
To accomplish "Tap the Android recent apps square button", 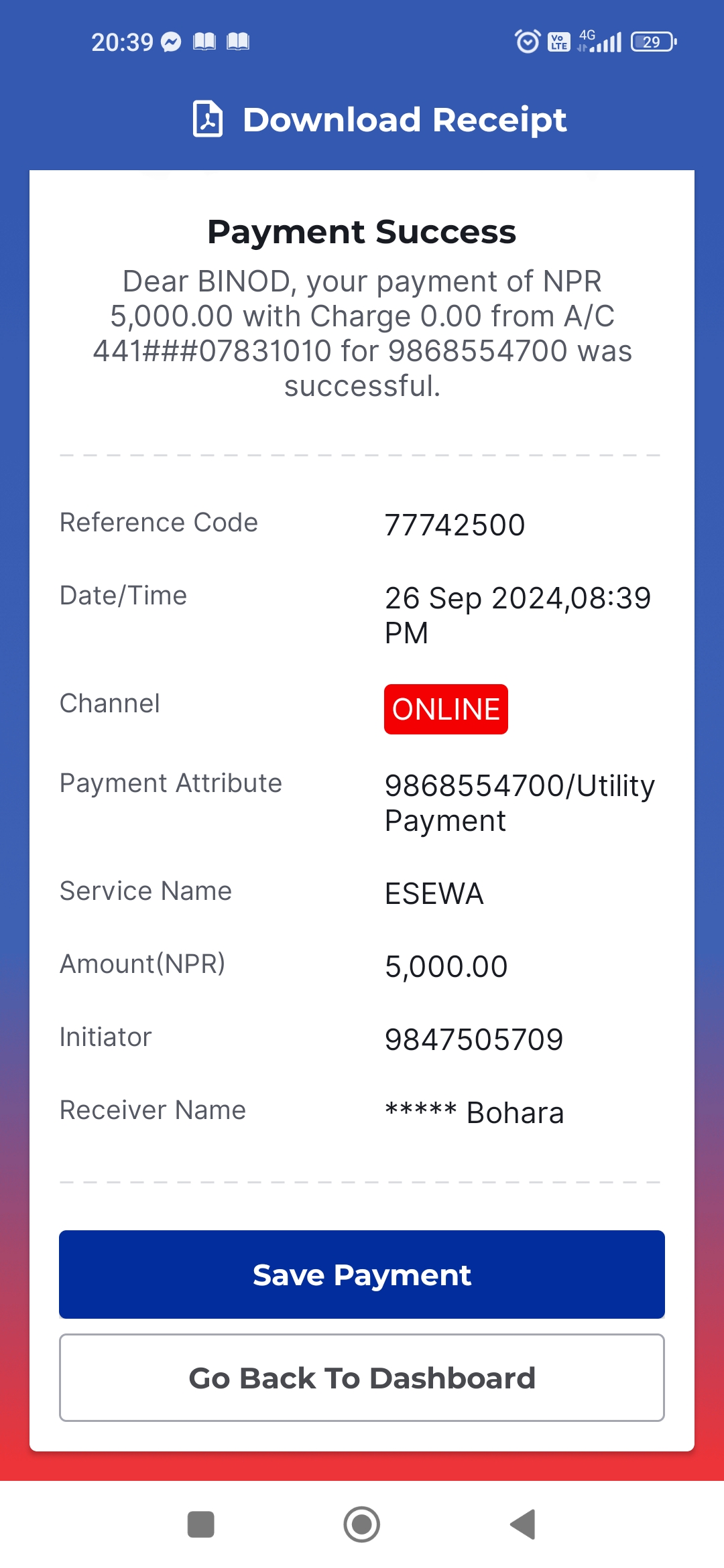I will coord(201,1524).
